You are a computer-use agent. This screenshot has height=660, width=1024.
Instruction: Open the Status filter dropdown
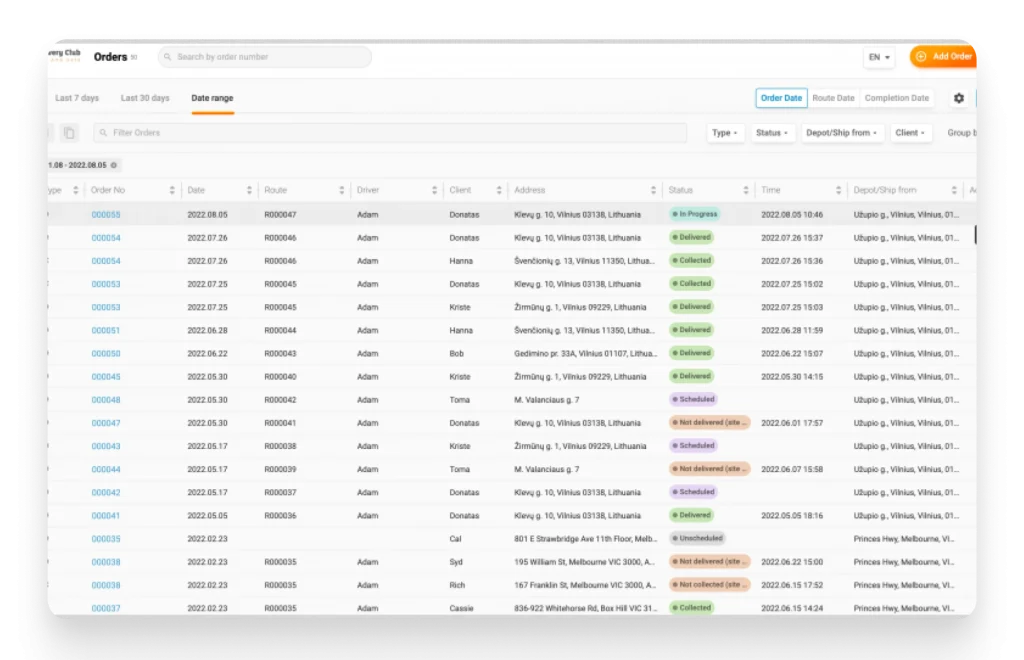tap(772, 132)
